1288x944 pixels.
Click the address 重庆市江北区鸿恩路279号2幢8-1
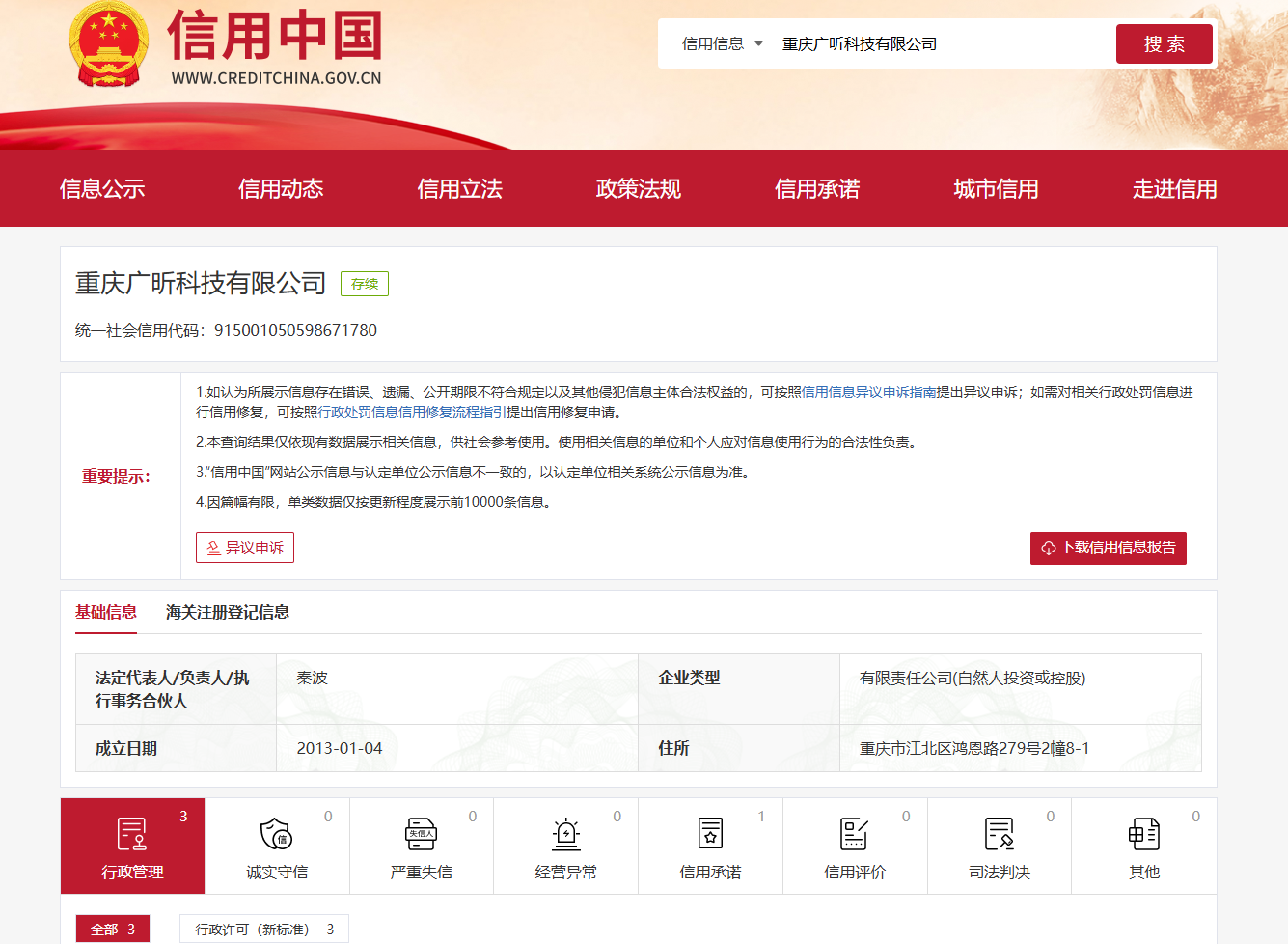coord(974,749)
